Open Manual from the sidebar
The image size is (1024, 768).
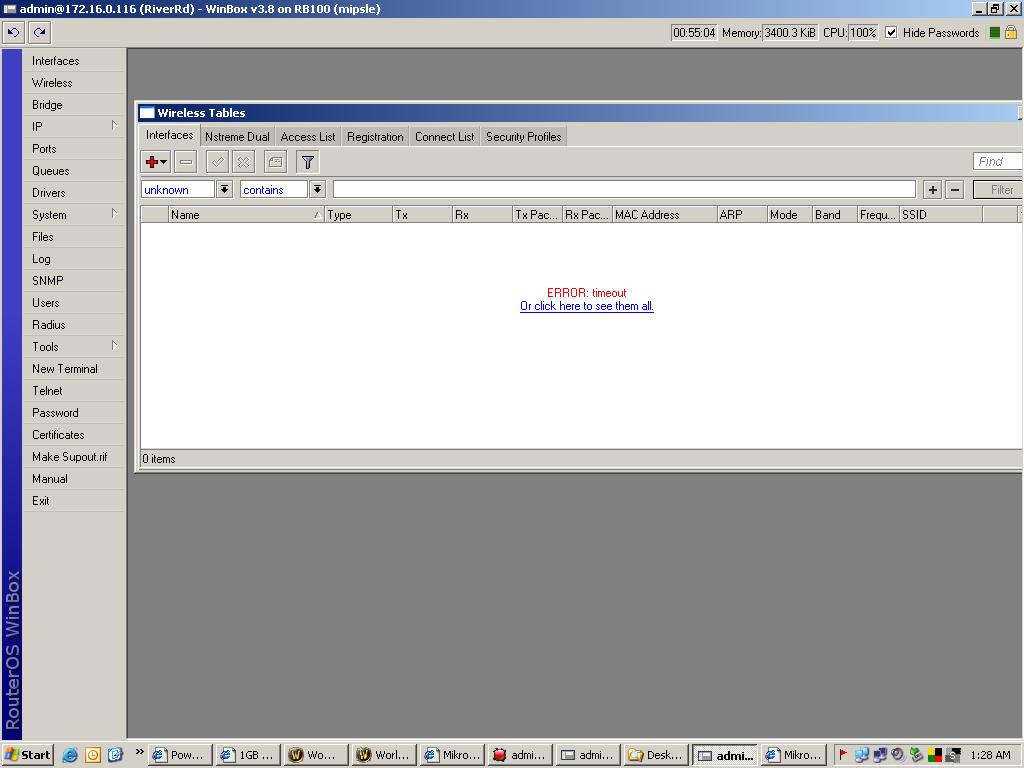pyautogui.click(x=73, y=479)
